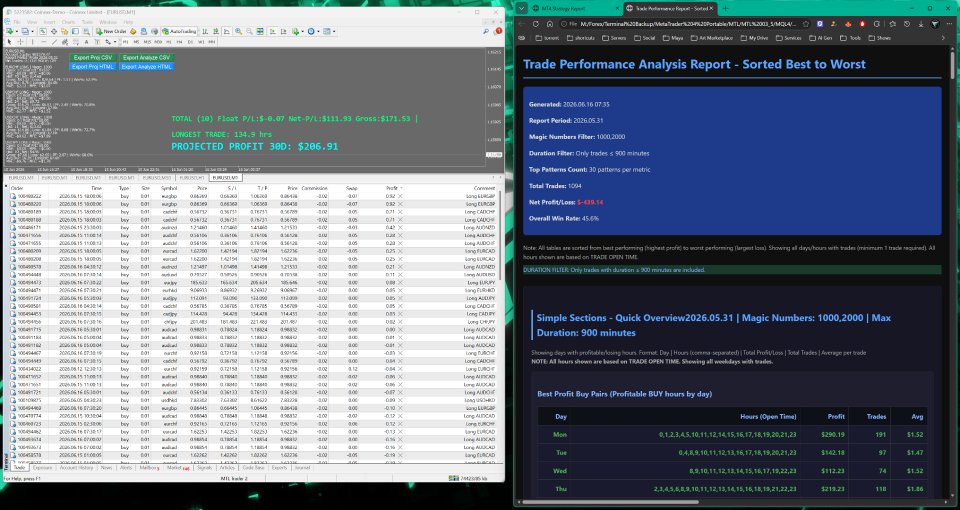Click the browser reload icon

[536, 24]
